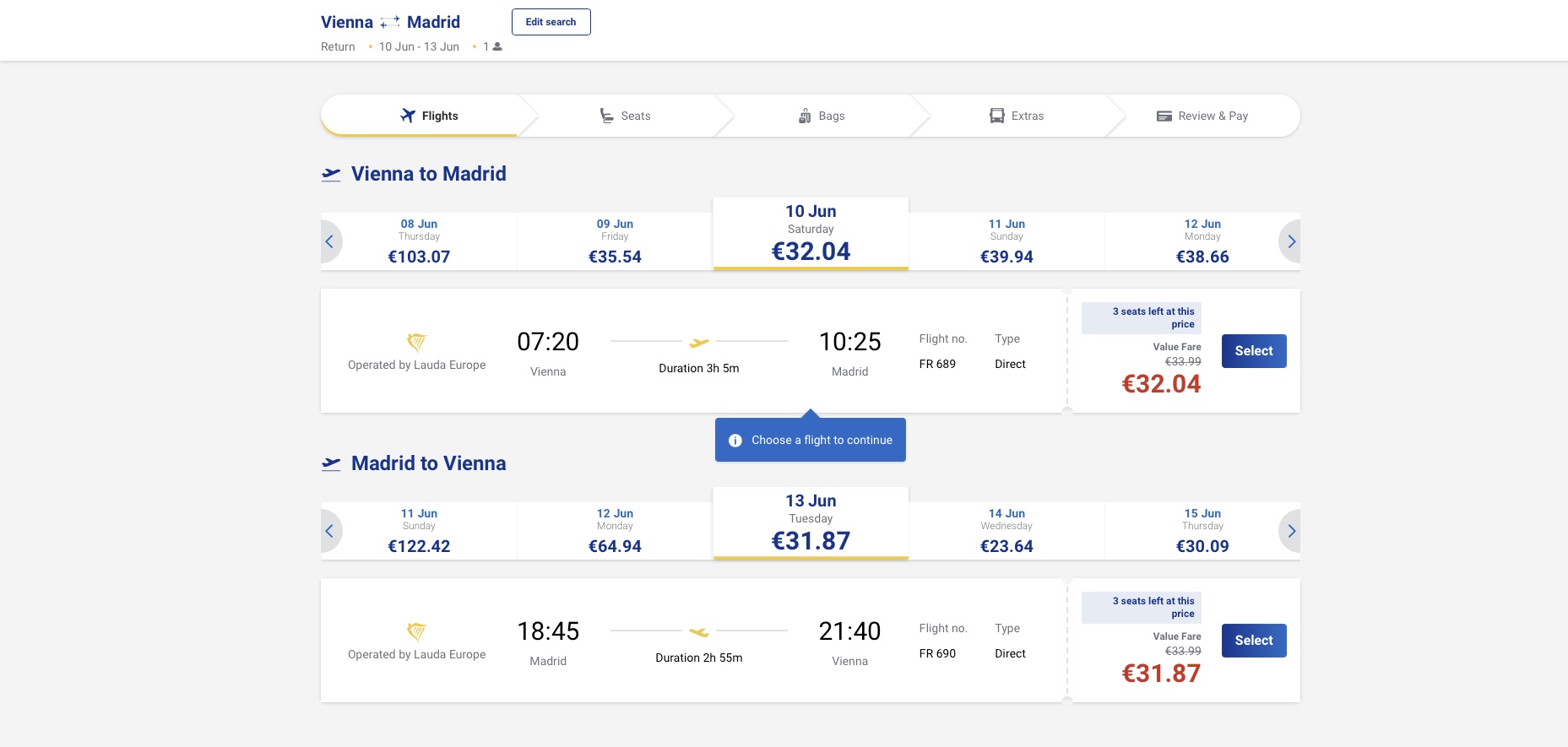Click departing plane icon beside Vienna to Madrid
The height and width of the screenshot is (747, 1568).
331,175
